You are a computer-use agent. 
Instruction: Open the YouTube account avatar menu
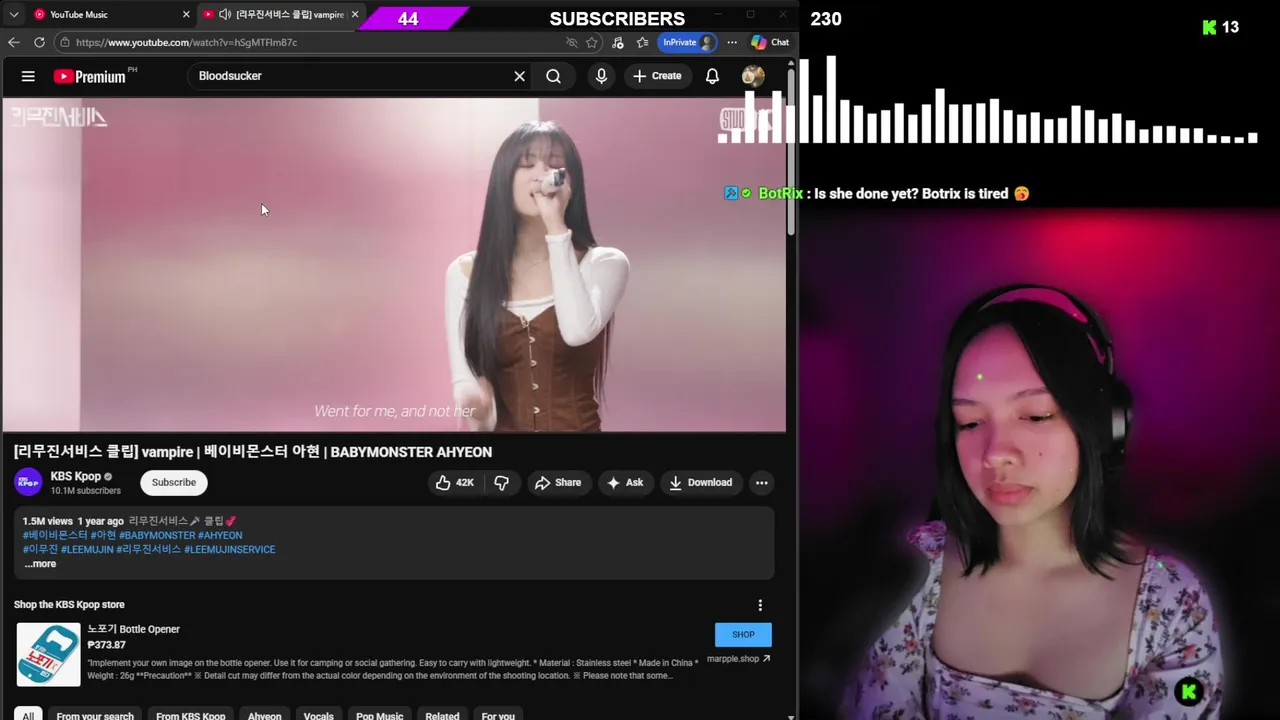pos(753,76)
